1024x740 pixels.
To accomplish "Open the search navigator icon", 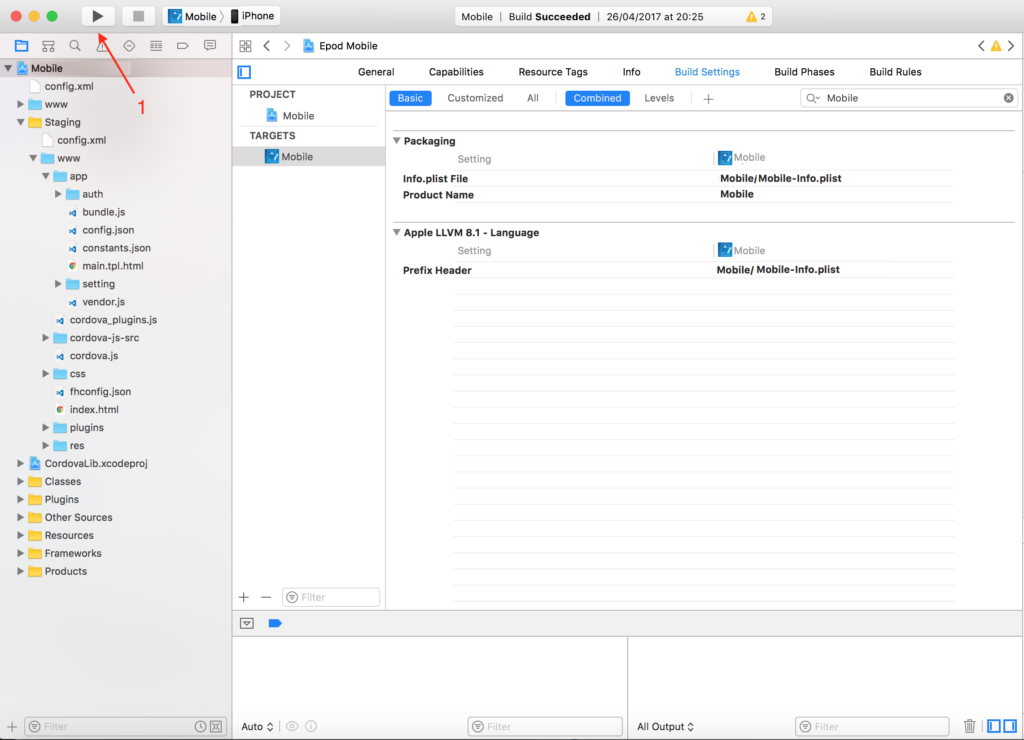I will pos(75,46).
